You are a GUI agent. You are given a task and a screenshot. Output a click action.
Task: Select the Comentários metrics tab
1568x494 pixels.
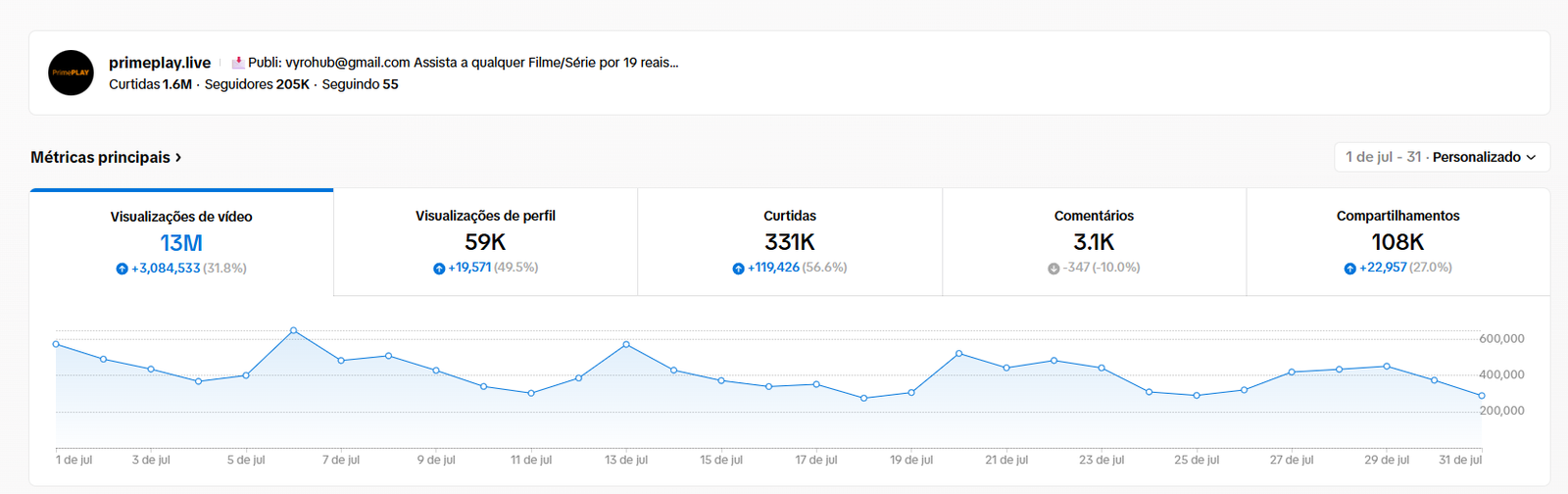coord(1094,242)
